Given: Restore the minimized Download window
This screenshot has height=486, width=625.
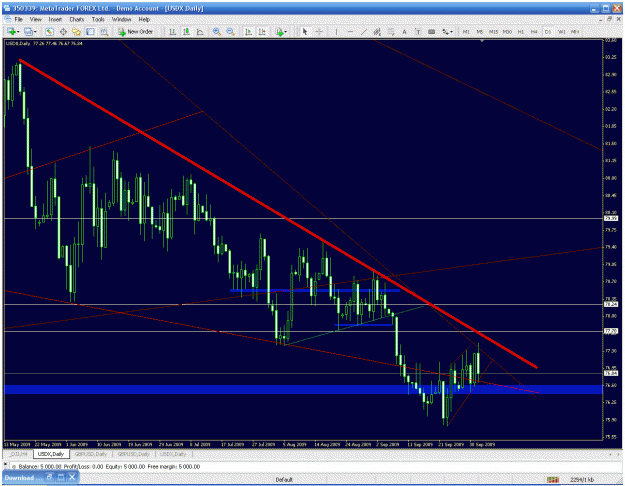Looking at the screenshot, I should pos(50,477).
